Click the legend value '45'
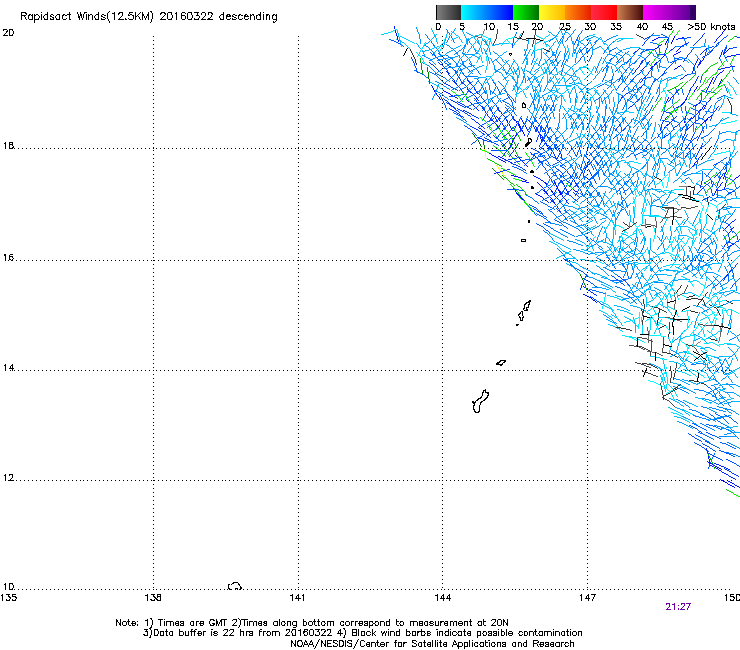 [x=667, y=27]
